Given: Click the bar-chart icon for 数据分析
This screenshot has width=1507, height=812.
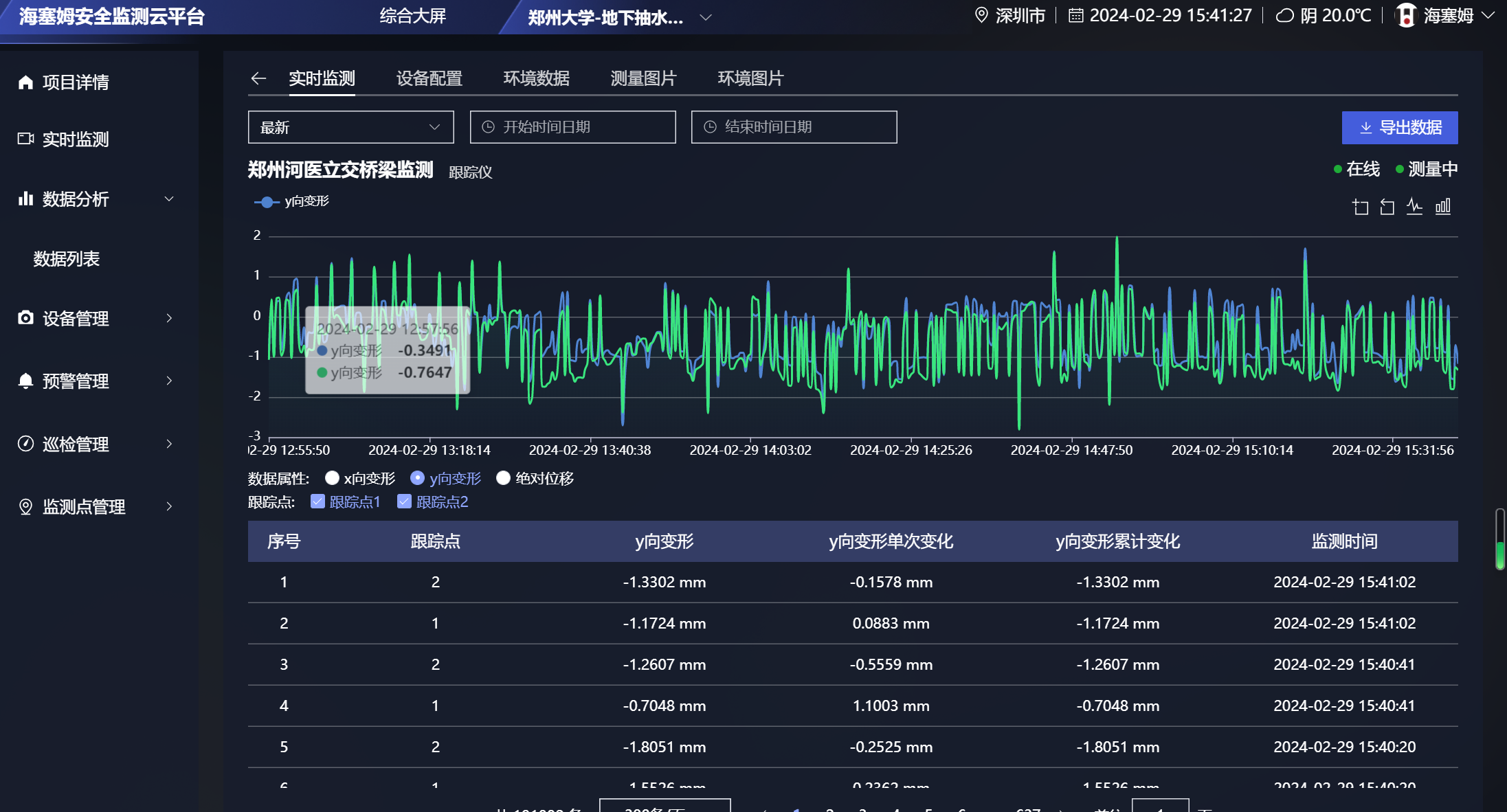Looking at the screenshot, I should pos(25,199).
